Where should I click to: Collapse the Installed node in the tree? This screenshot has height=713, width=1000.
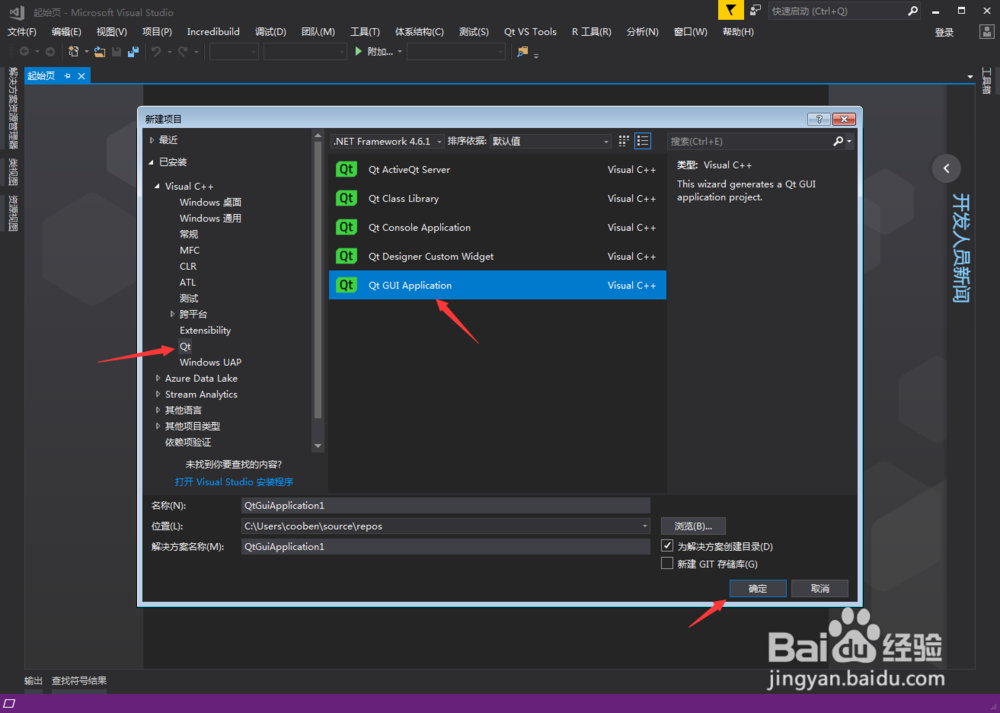[152, 162]
